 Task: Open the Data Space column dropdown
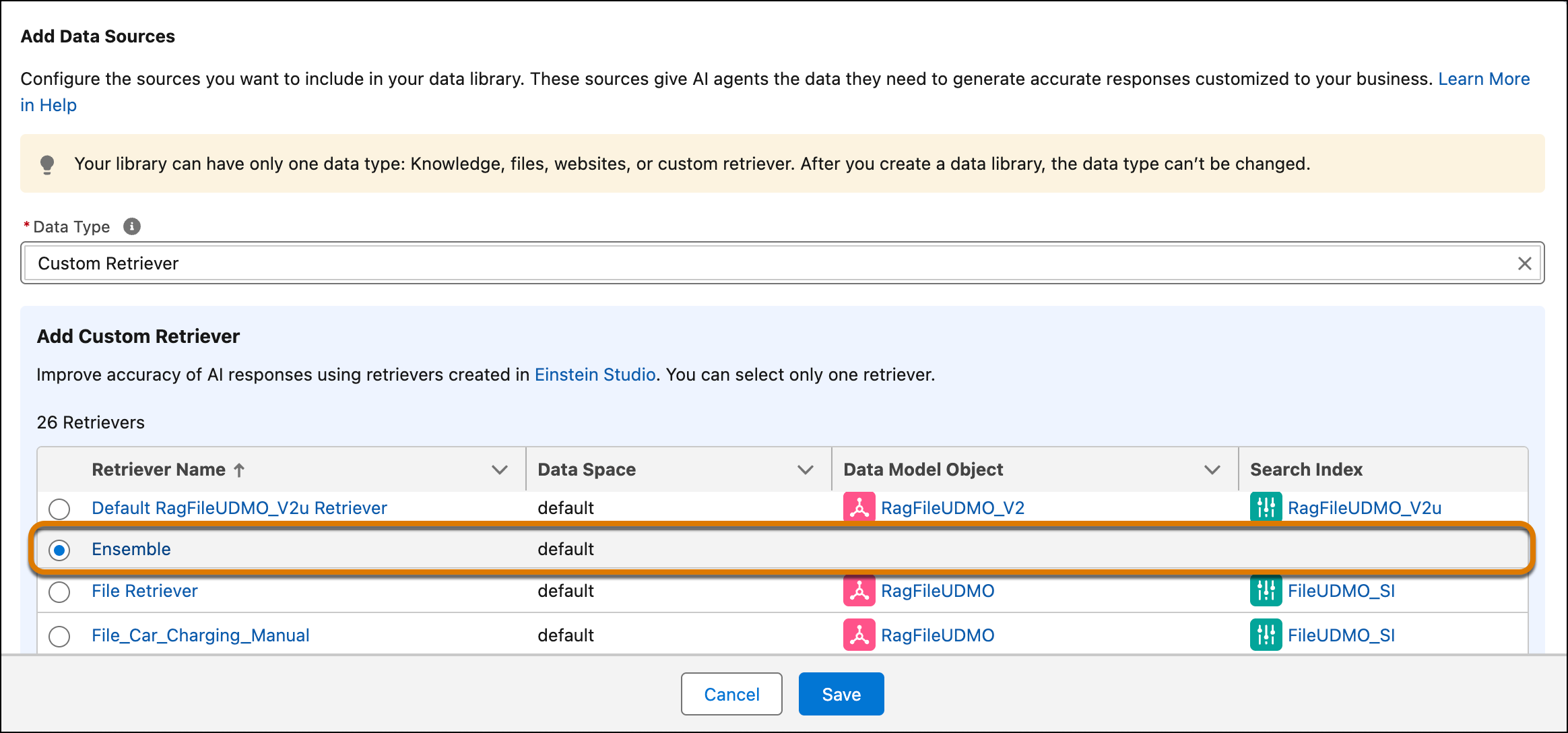[x=806, y=470]
